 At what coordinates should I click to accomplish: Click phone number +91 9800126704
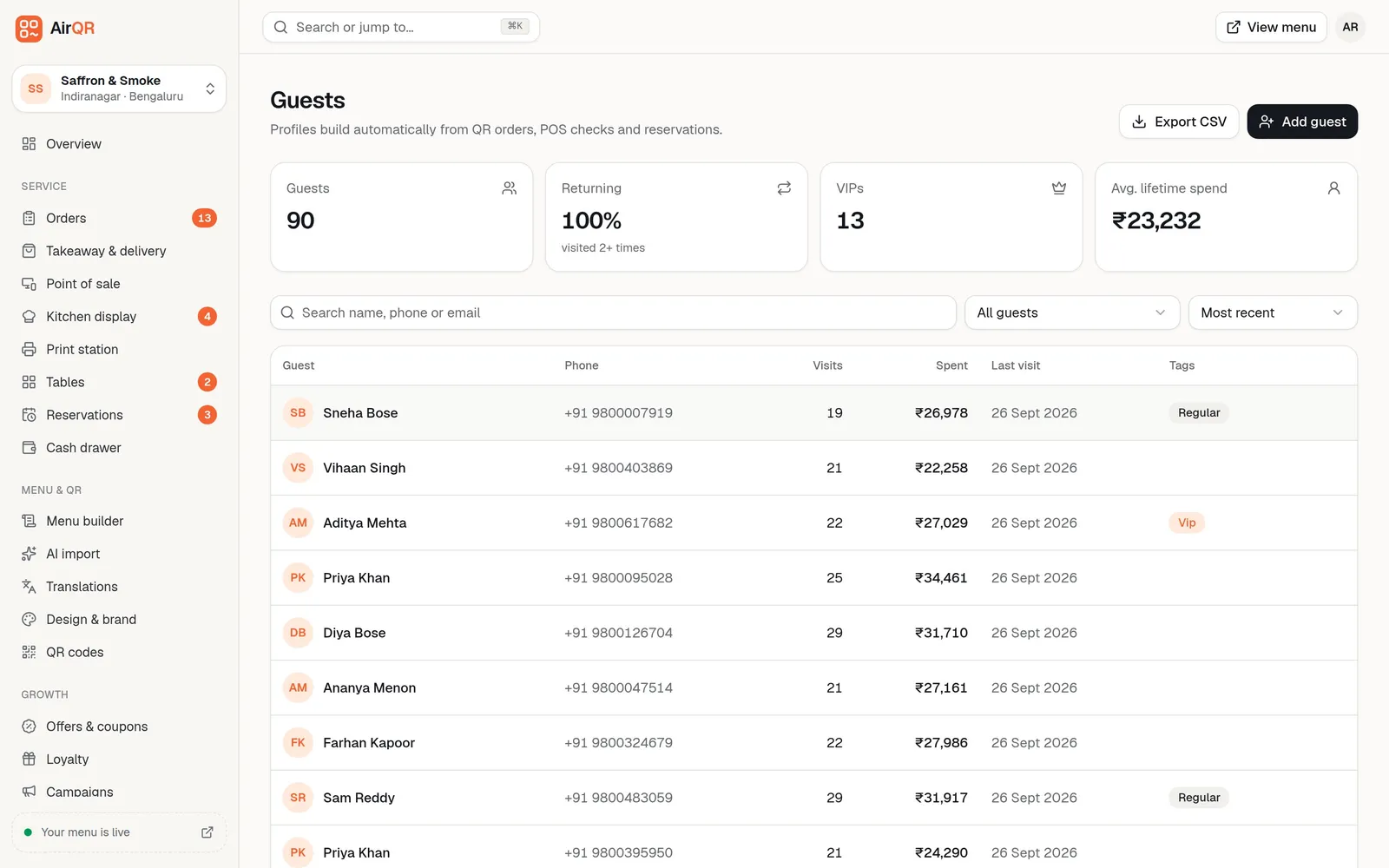(618, 633)
